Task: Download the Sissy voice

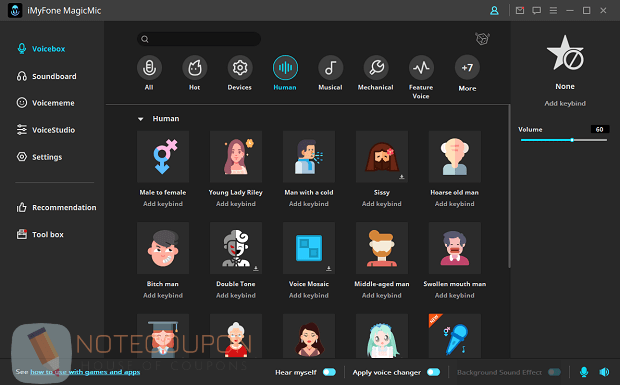Action: click(x=402, y=177)
